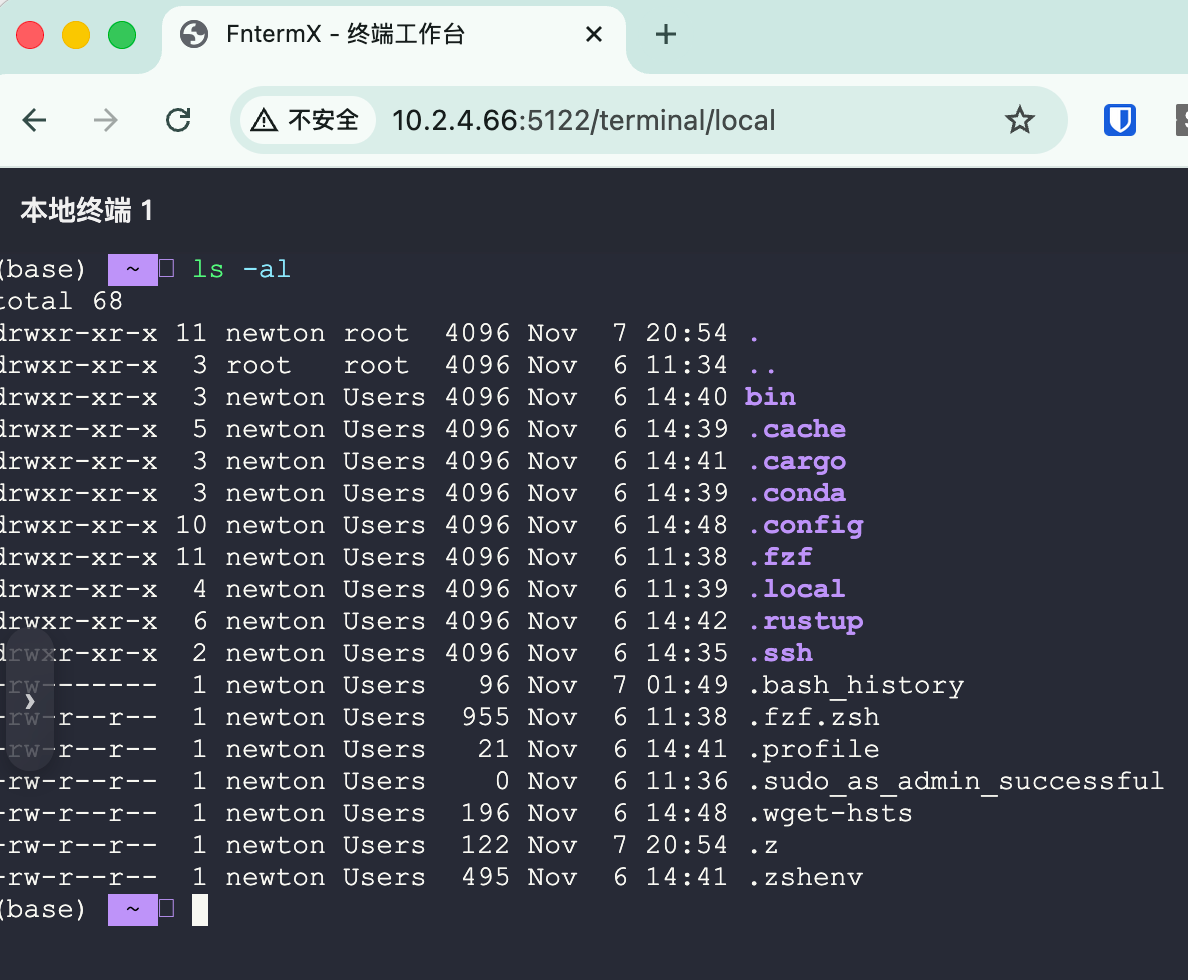Click the 本地终端 1 title

tap(86, 211)
